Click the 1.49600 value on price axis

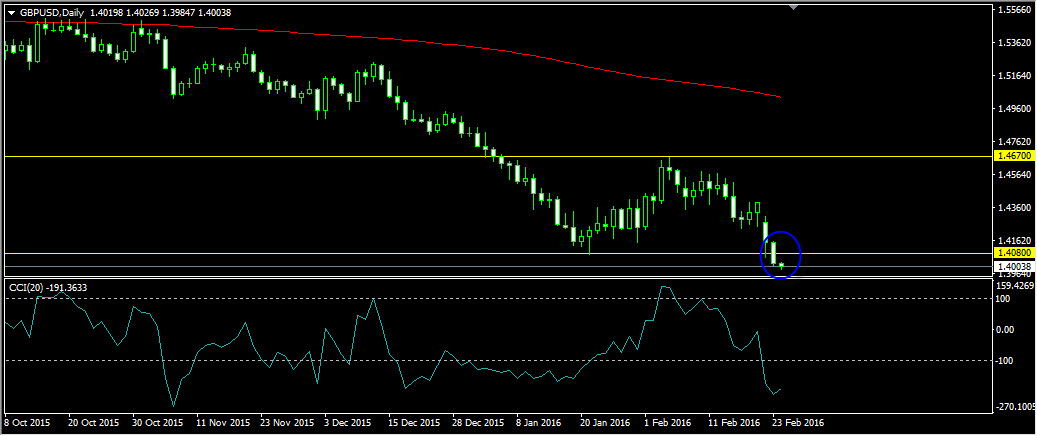pyautogui.click(x=1014, y=109)
